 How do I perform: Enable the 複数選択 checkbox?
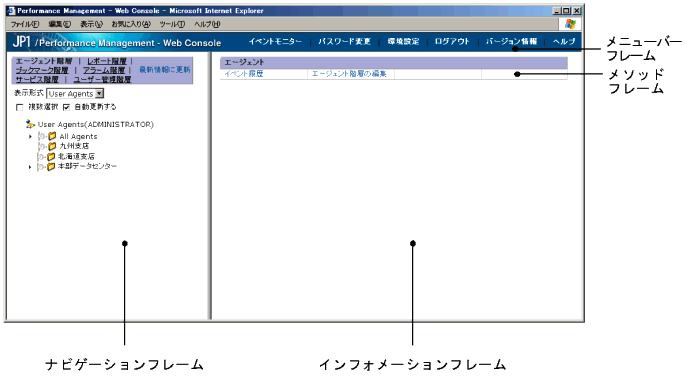pos(19,107)
